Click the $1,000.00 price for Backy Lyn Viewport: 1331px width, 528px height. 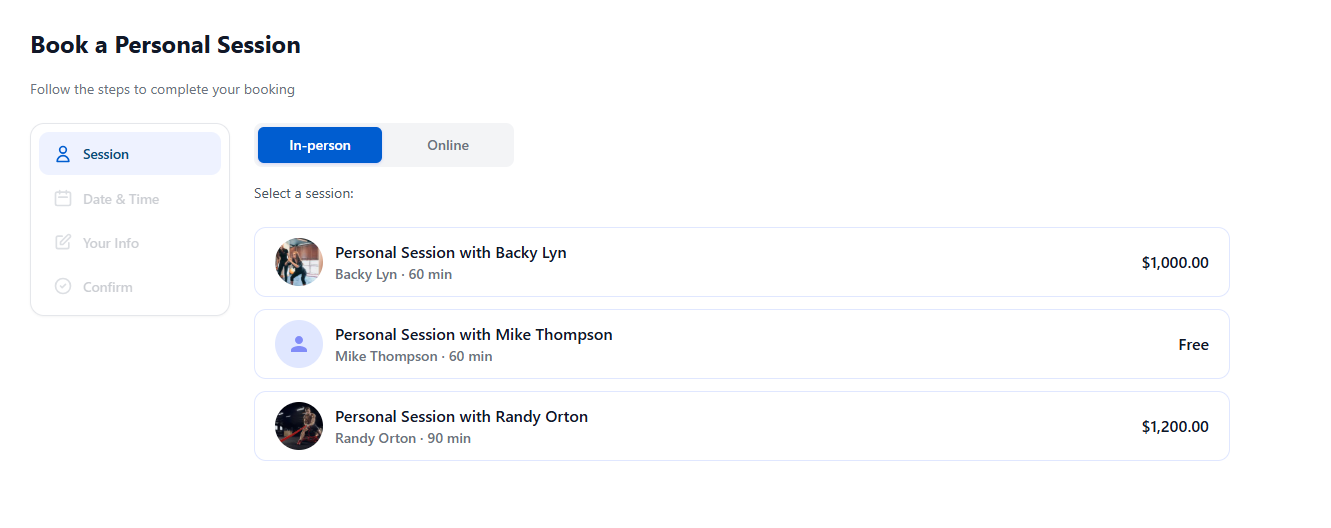(1175, 263)
